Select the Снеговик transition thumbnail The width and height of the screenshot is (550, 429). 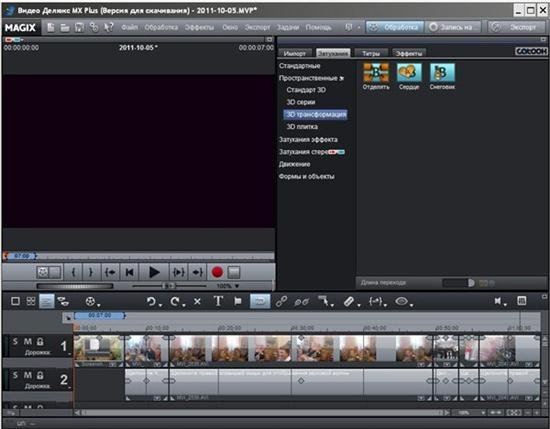[x=442, y=76]
